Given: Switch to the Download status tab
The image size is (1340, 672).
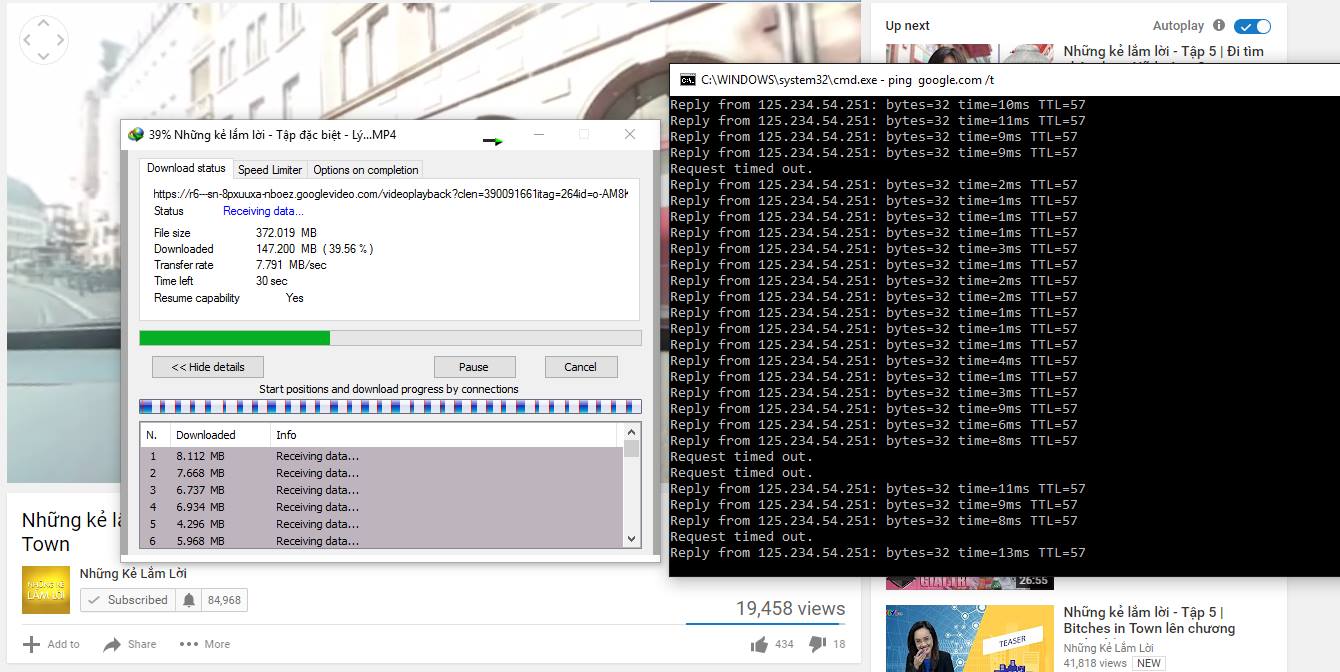Looking at the screenshot, I should tap(186, 168).
